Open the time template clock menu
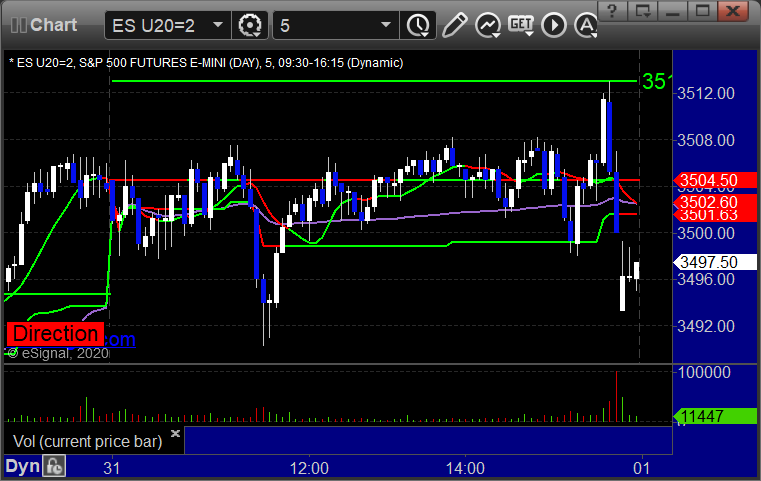This screenshot has height=481, width=761. click(418, 25)
